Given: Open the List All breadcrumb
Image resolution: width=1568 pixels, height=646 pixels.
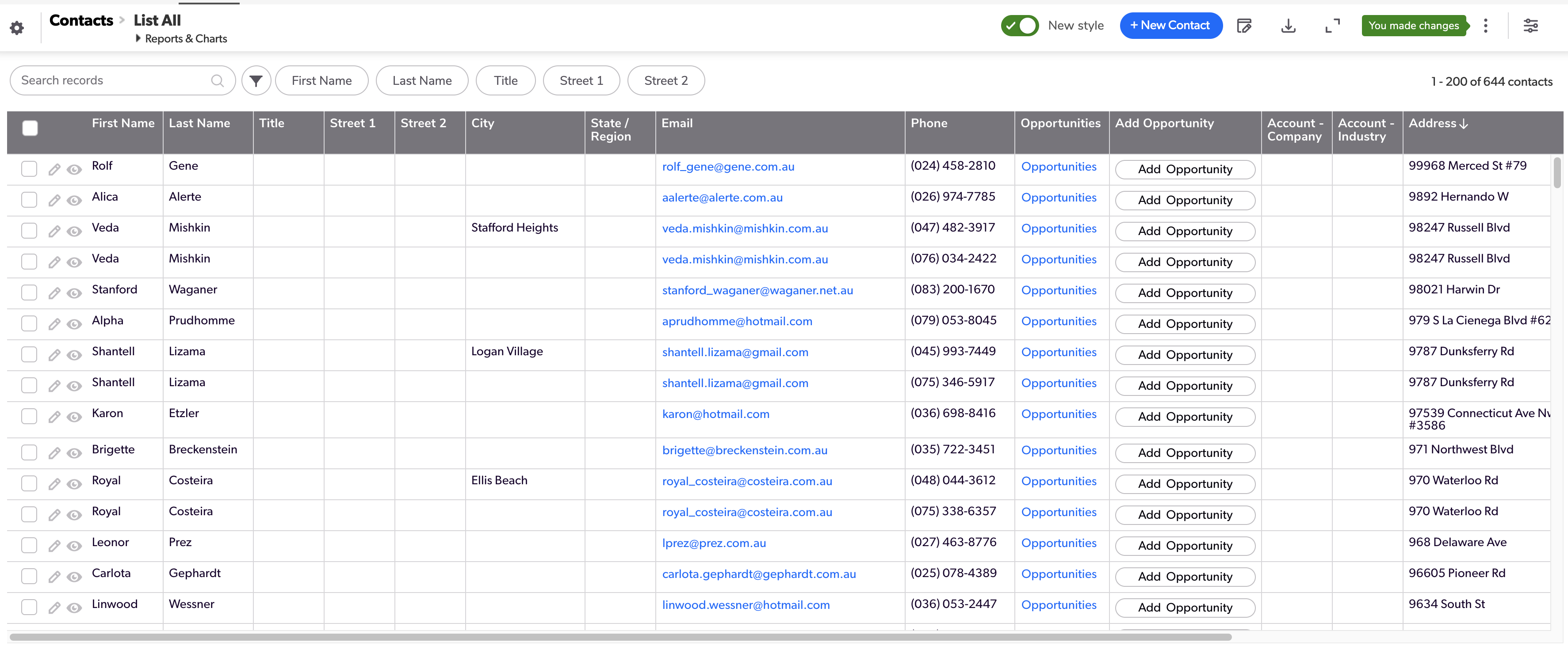Looking at the screenshot, I should click(x=157, y=21).
